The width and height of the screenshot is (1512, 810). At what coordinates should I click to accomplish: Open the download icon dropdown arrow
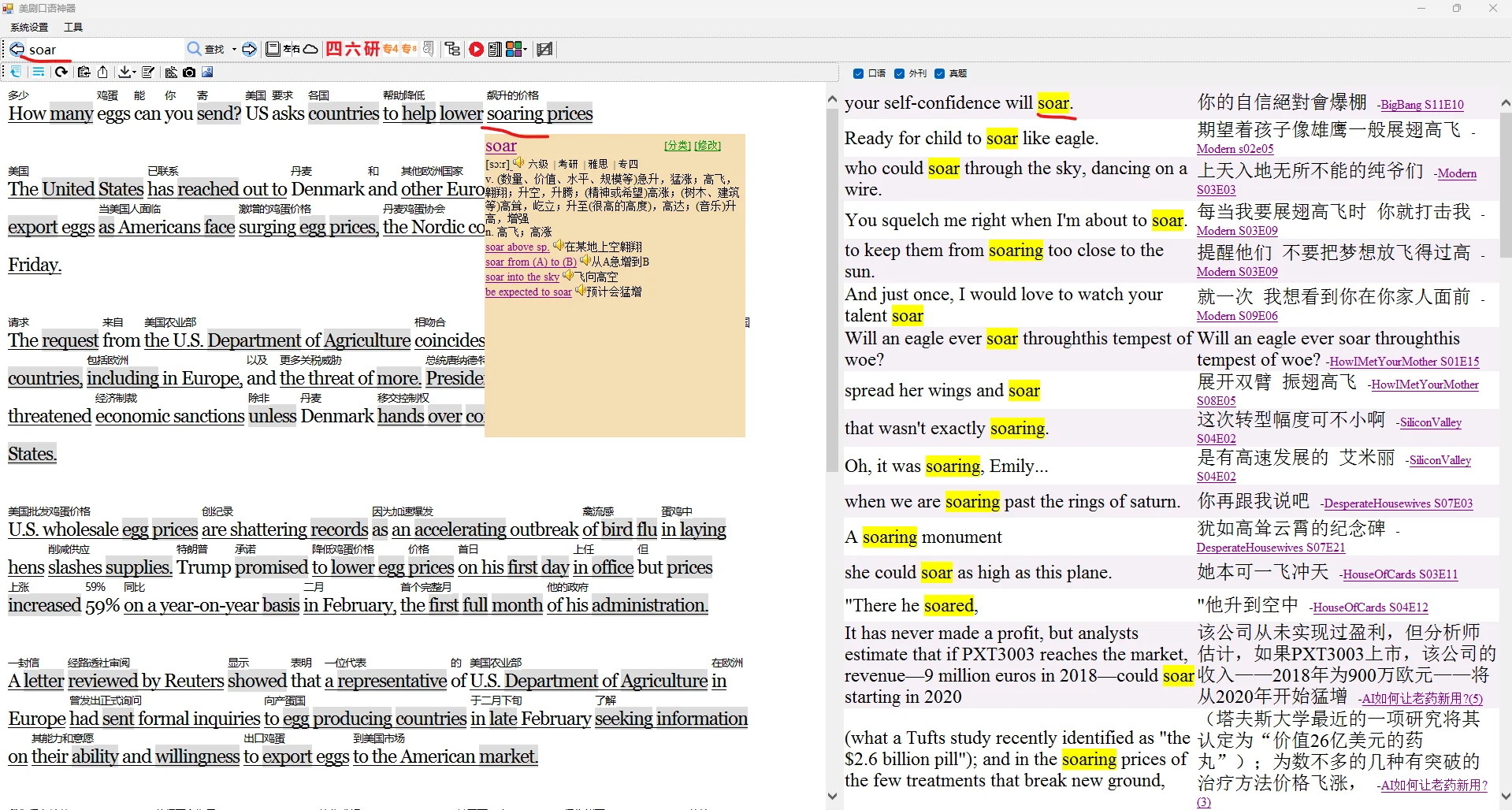[133, 72]
